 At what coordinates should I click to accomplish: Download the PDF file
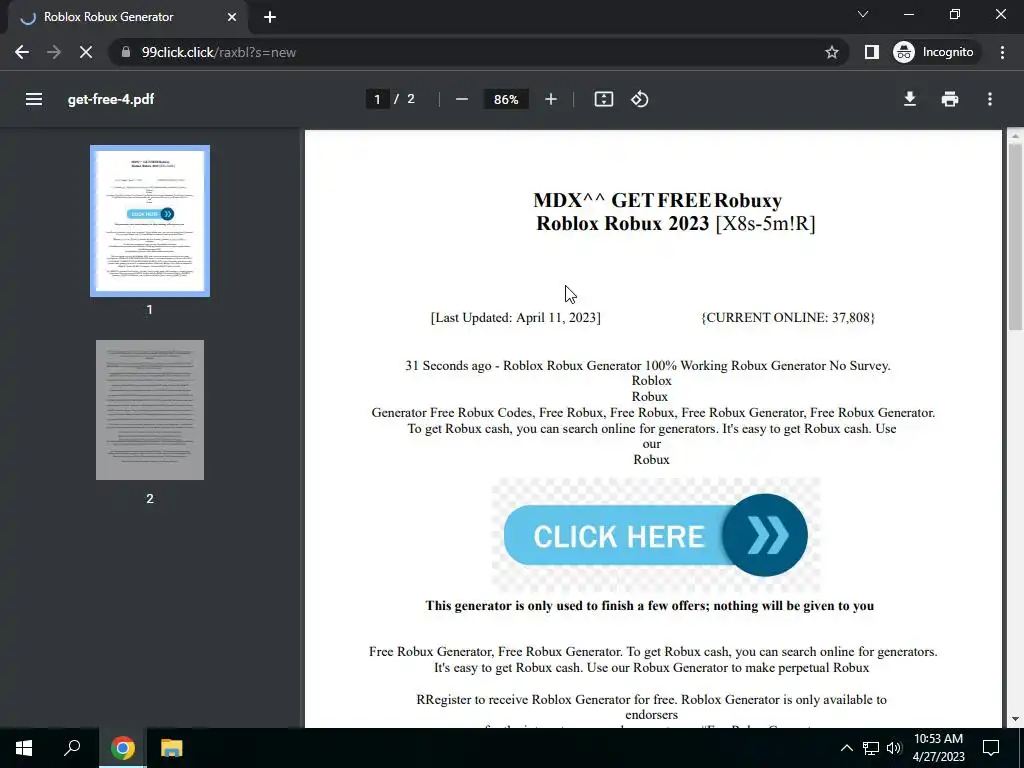click(909, 99)
